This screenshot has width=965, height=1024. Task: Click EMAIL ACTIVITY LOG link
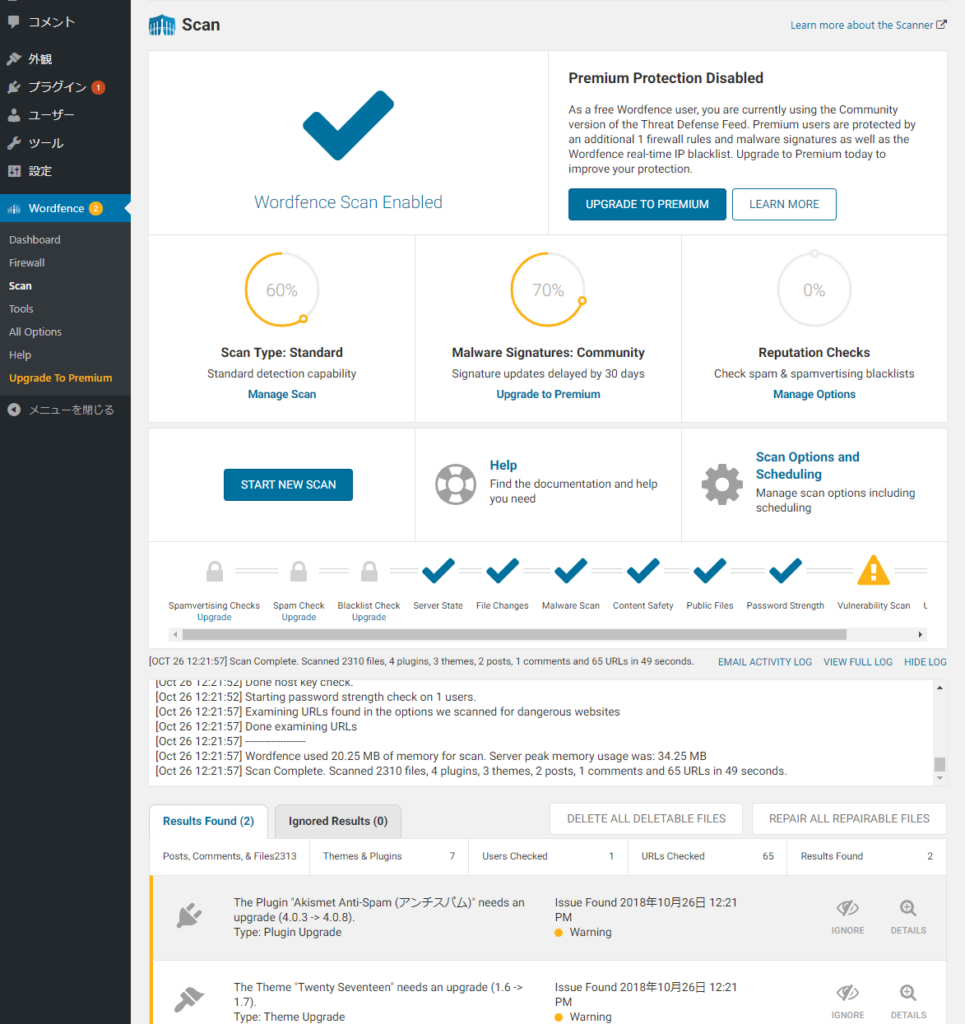pos(765,662)
